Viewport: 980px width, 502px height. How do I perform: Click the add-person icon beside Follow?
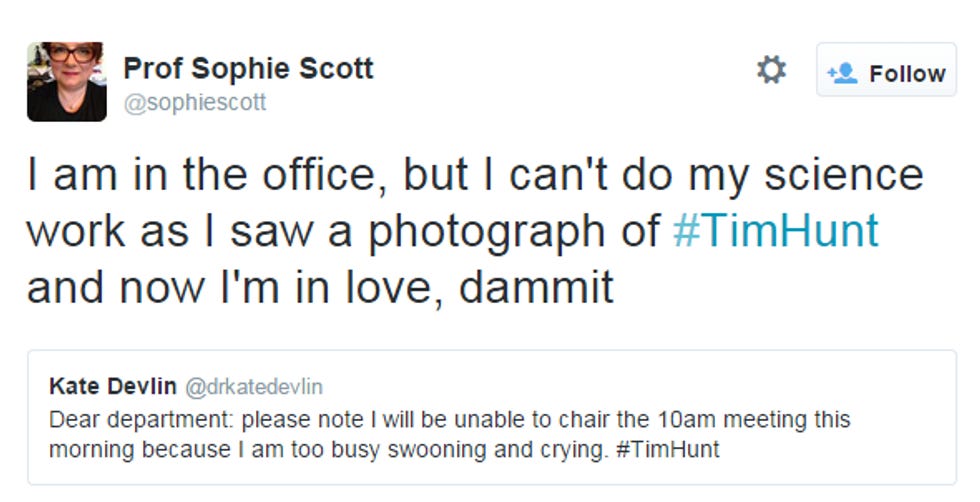click(842, 73)
